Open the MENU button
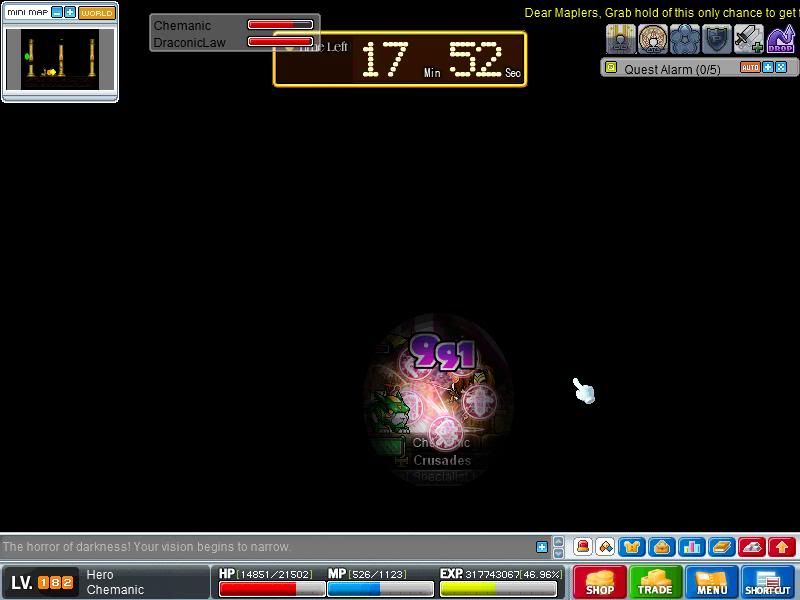The height and width of the screenshot is (600, 800). tap(711, 582)
